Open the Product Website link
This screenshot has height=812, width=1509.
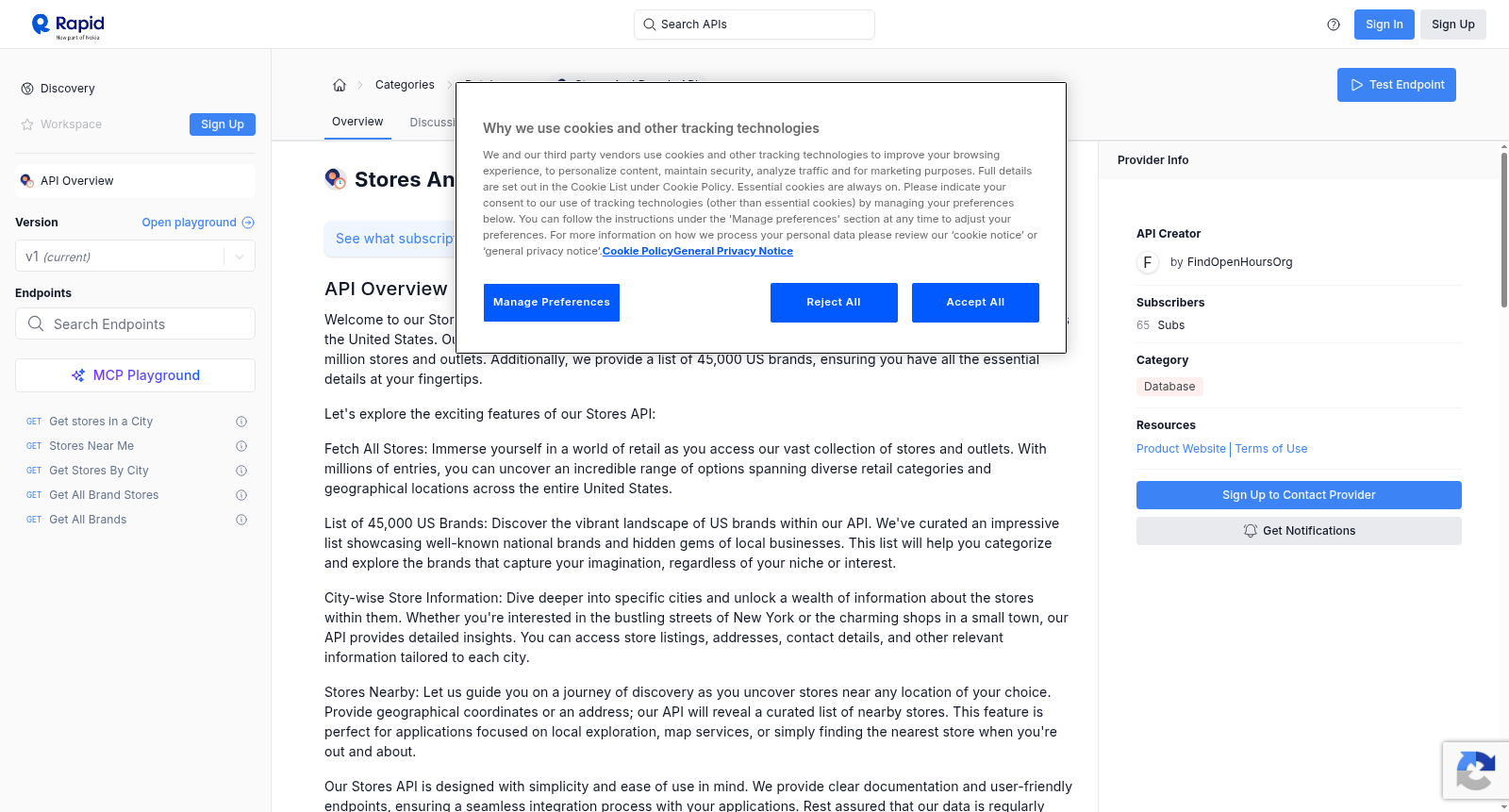pyautogui.click(x=1181, y=449)
